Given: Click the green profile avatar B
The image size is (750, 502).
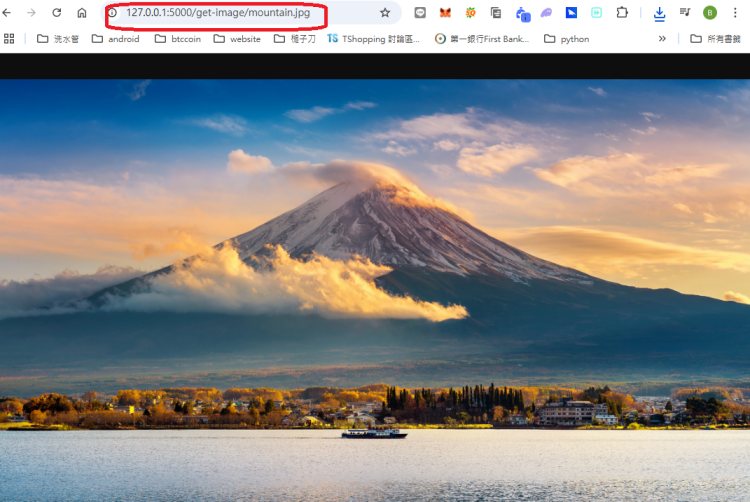Looking at the screenshot, I should pyautogui.click(x=710, y=13).
